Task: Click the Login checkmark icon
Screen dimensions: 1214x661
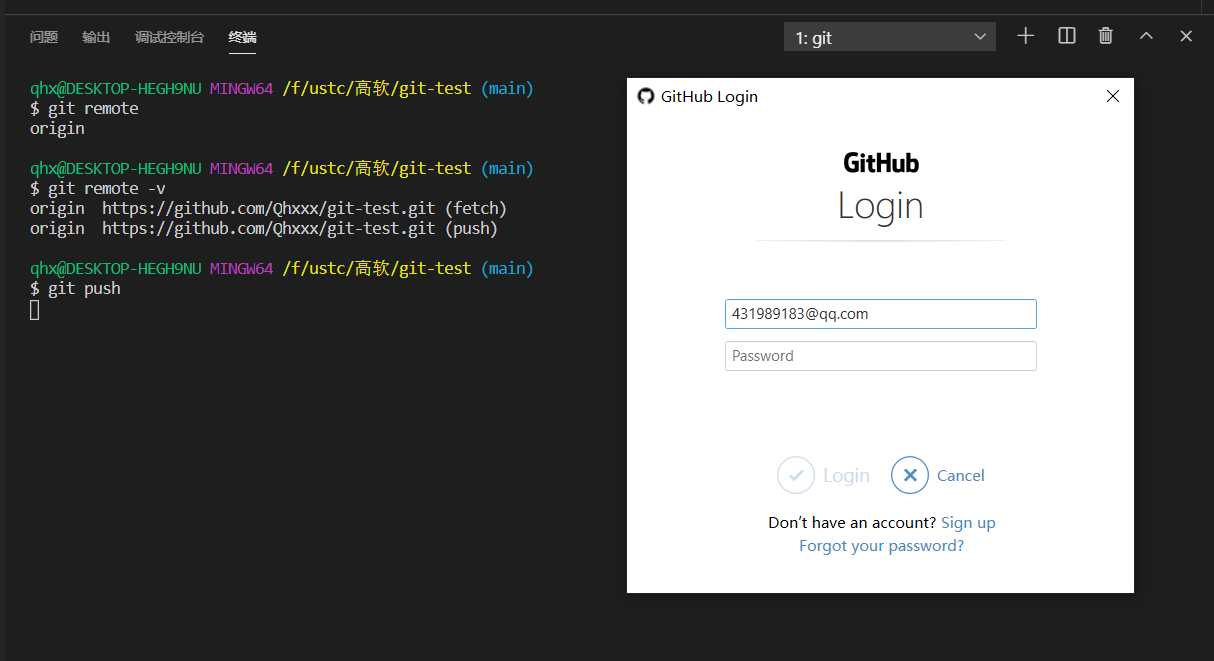Action: pyautogui.click(x=796, y=475)
